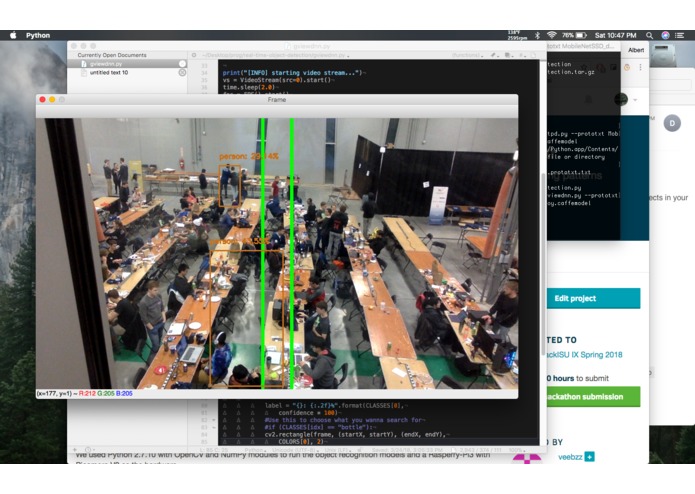Click the Sat 10:47 PM clock
Screen dimensions: 695x494
[x=615, y=35]
